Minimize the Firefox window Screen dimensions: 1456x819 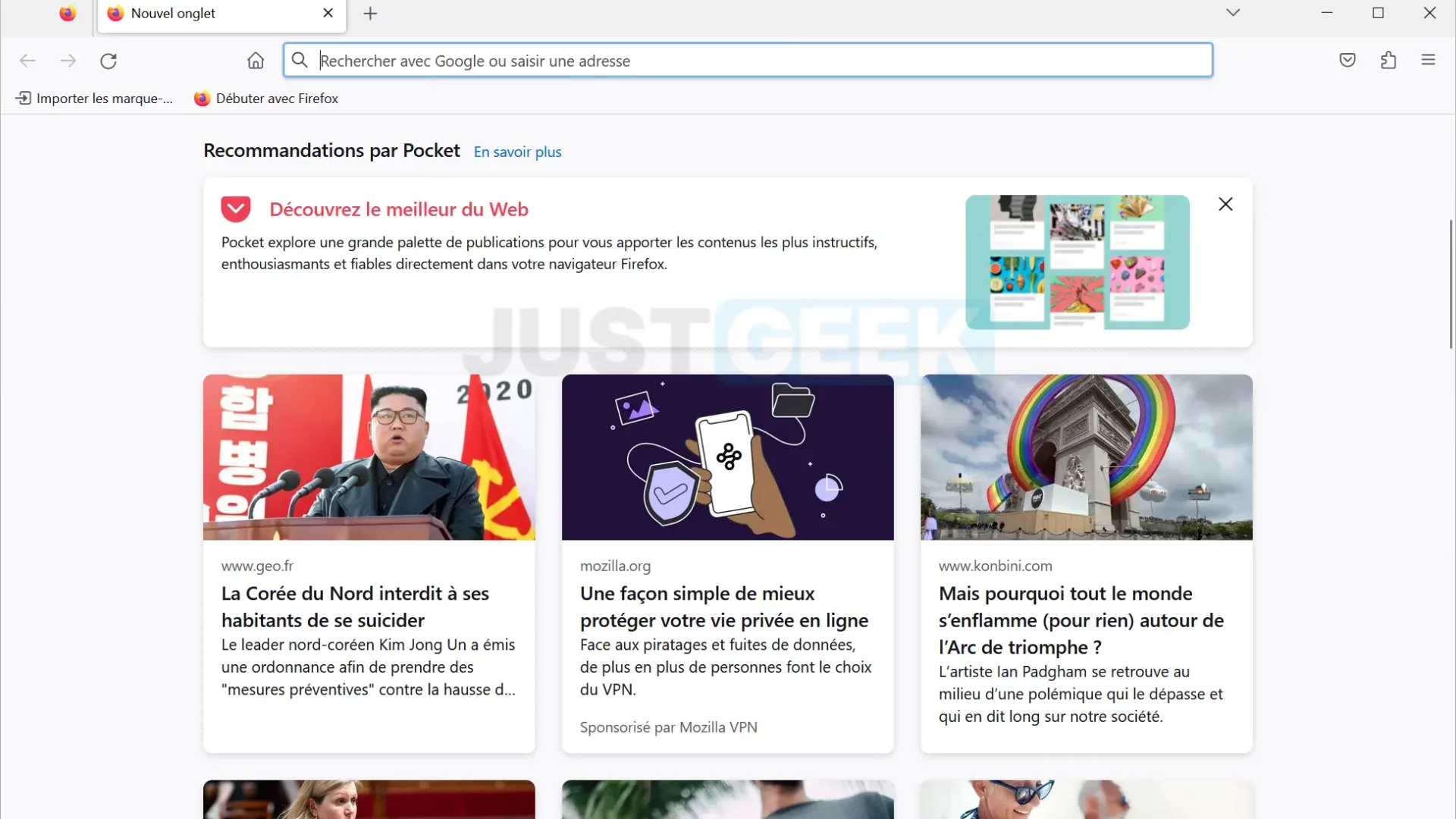click(1327, 13)
